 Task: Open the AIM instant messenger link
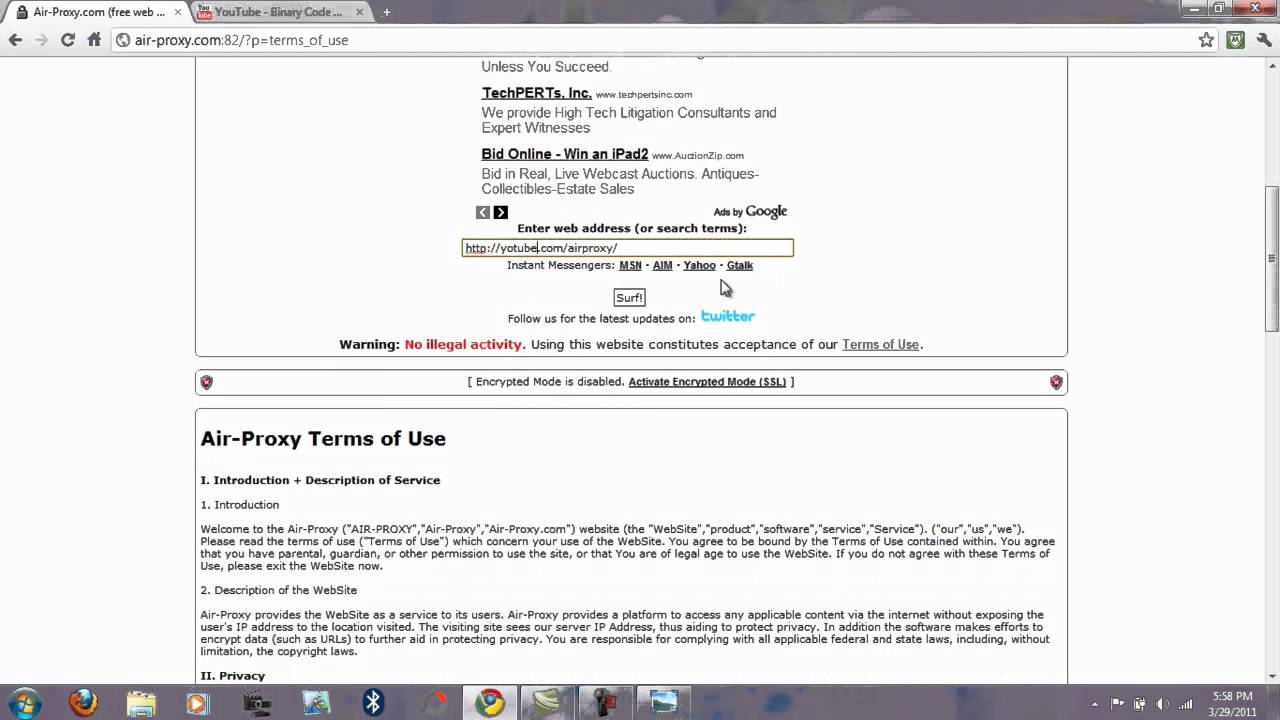tap(662, 265)
